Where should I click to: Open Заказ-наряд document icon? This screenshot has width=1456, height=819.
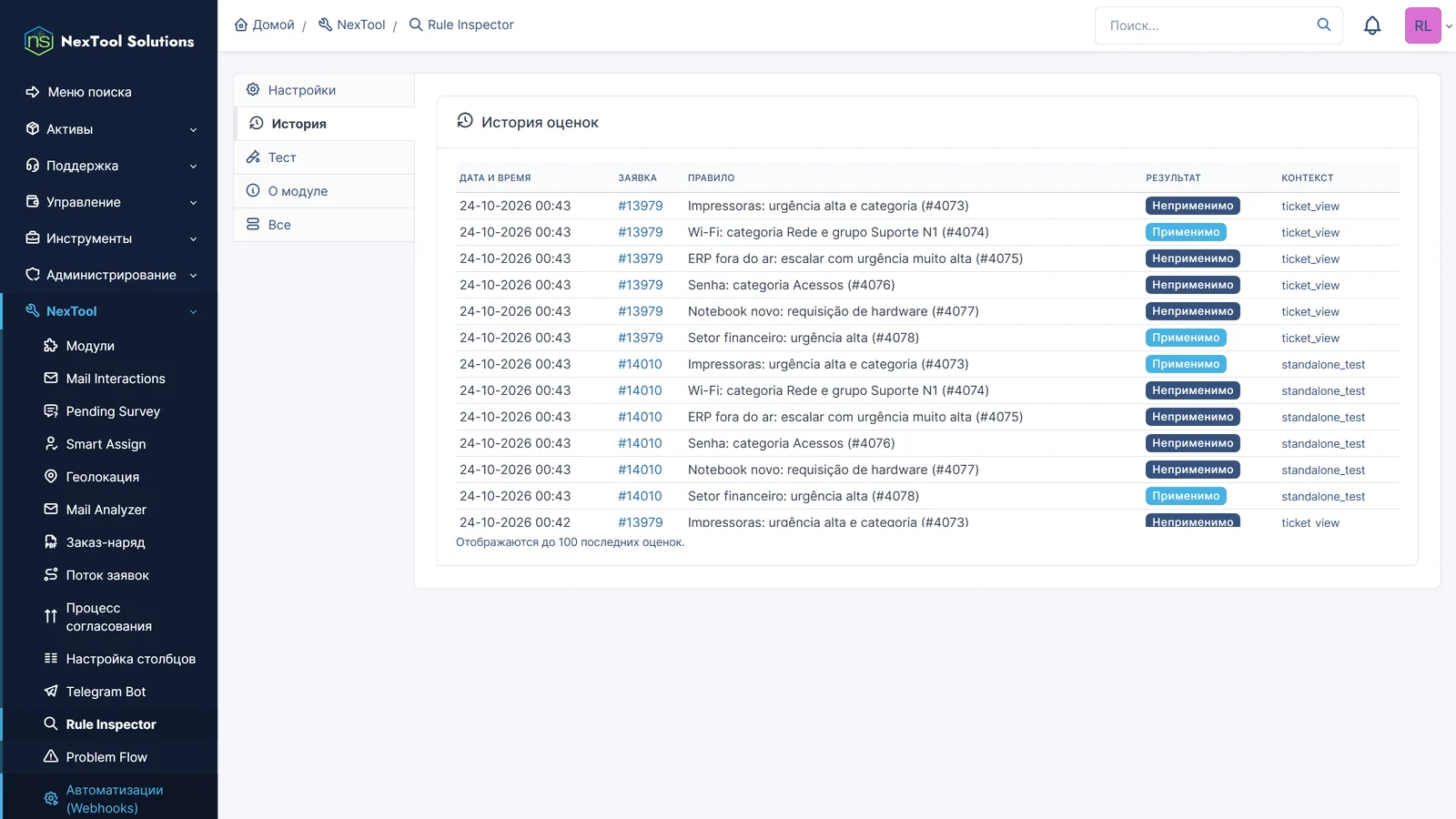[51, 542]
